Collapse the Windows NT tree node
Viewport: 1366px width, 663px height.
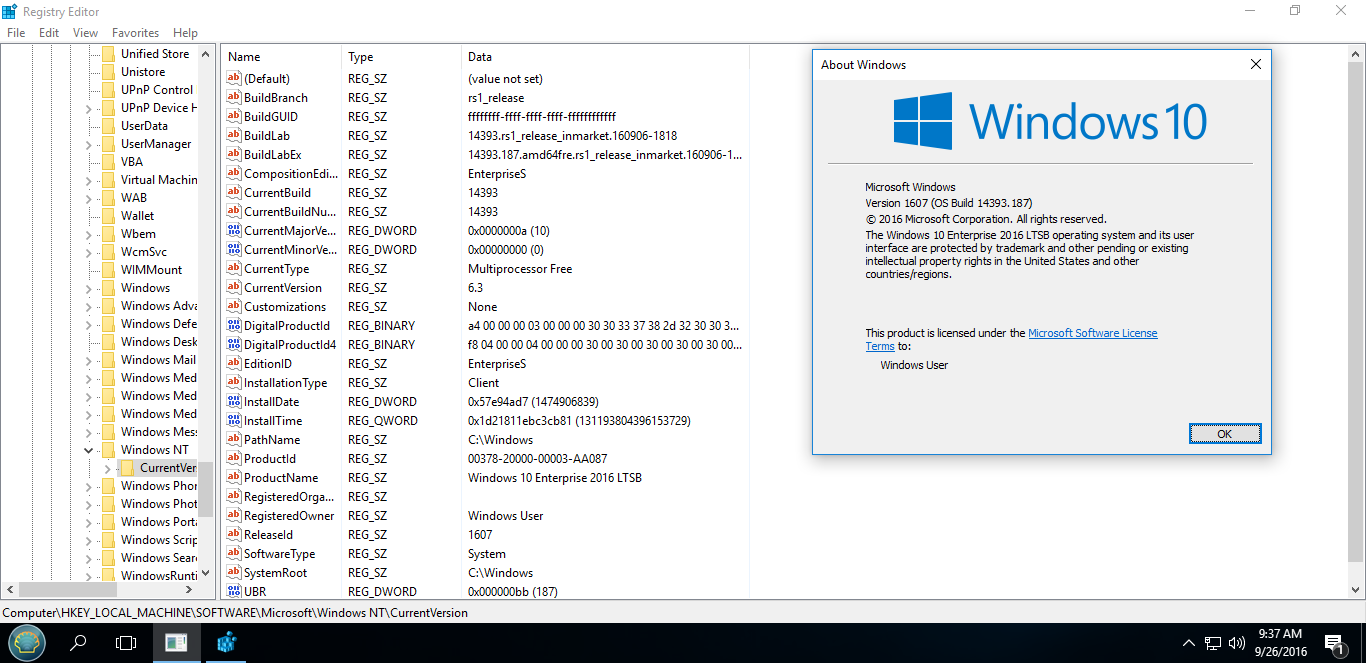[88, 450]
